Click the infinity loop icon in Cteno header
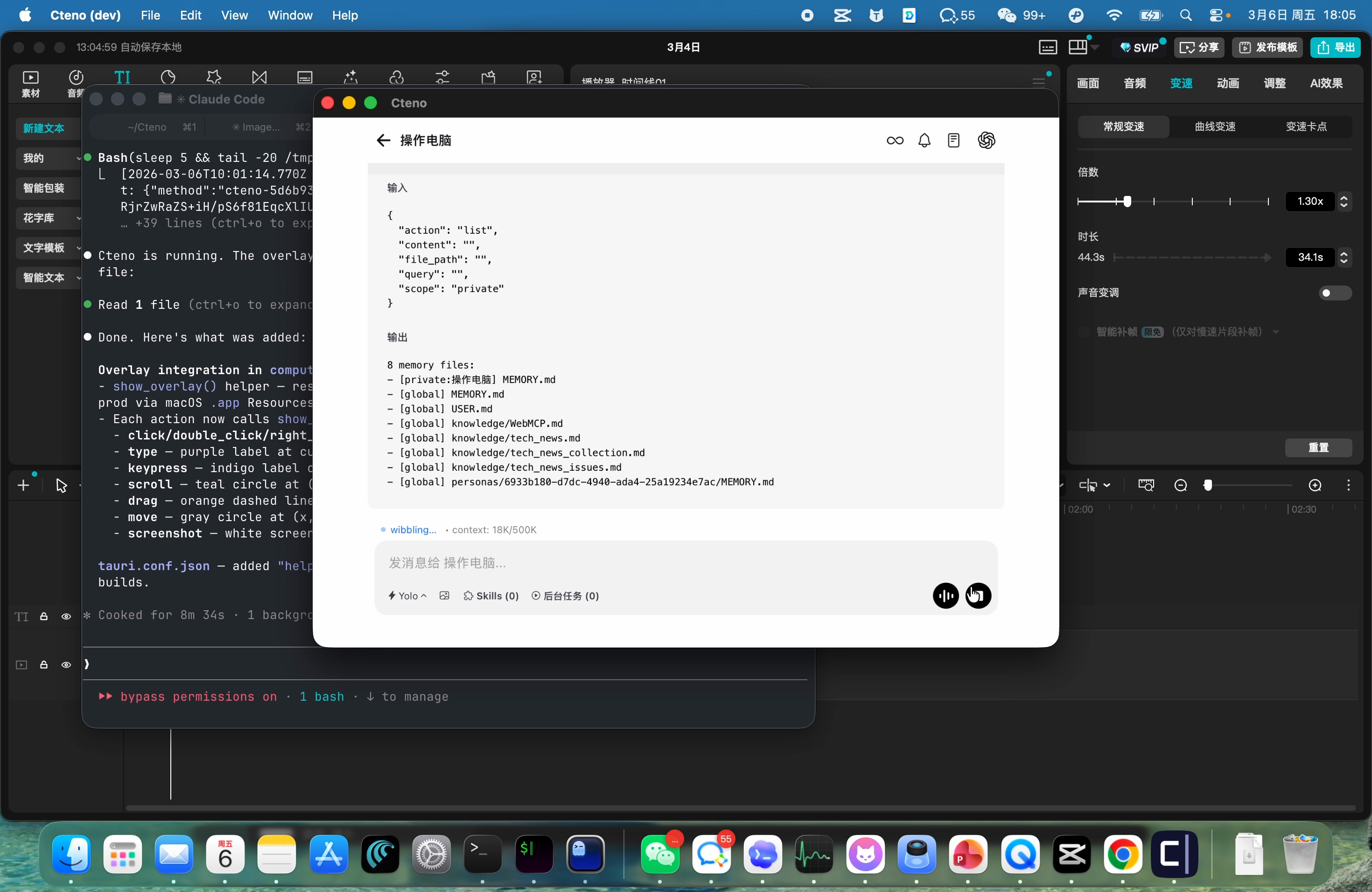This screenshot has width=1372, height=892. point(895,140)
